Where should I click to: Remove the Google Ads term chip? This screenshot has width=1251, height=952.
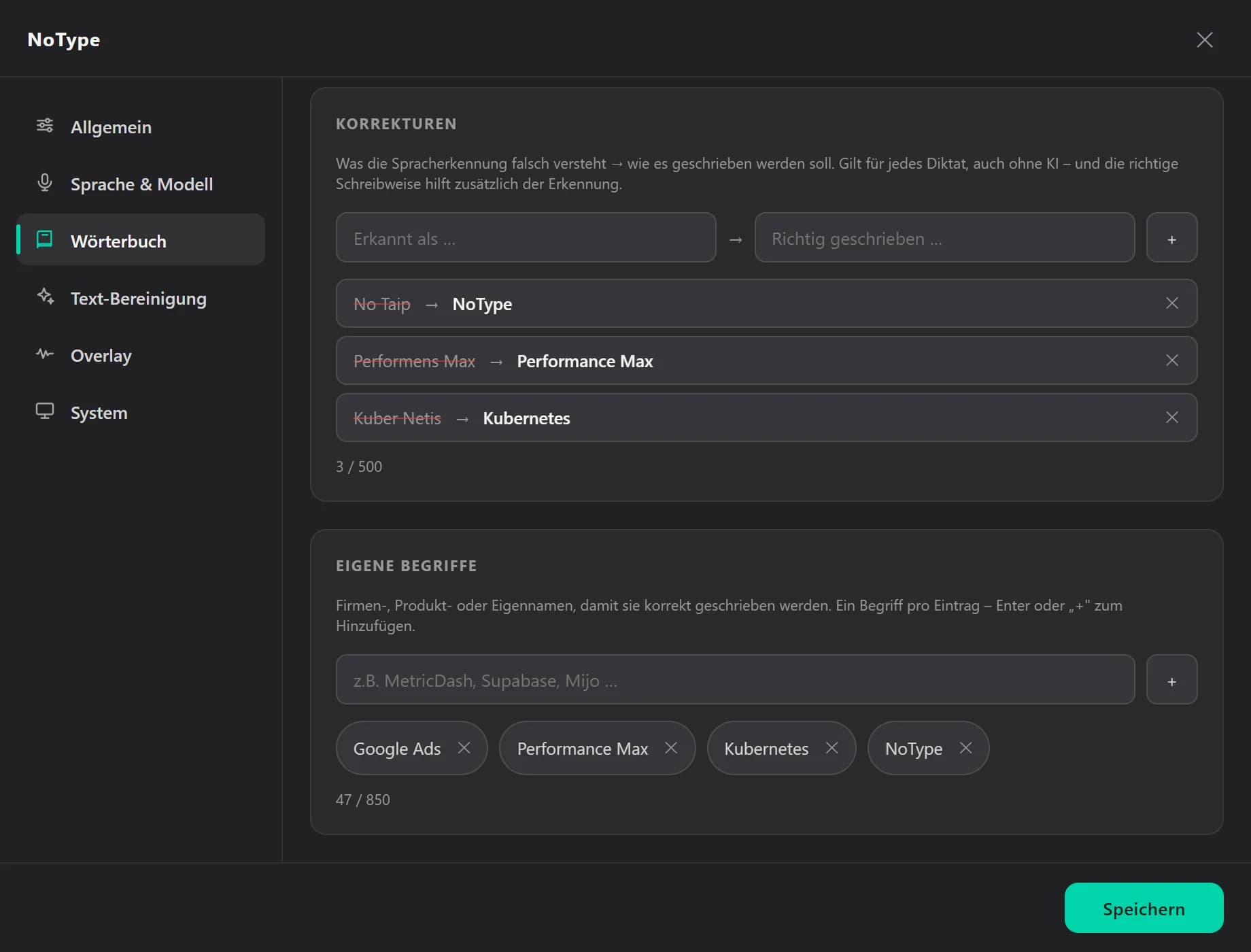pyautogui.click(x=464, y=748)
